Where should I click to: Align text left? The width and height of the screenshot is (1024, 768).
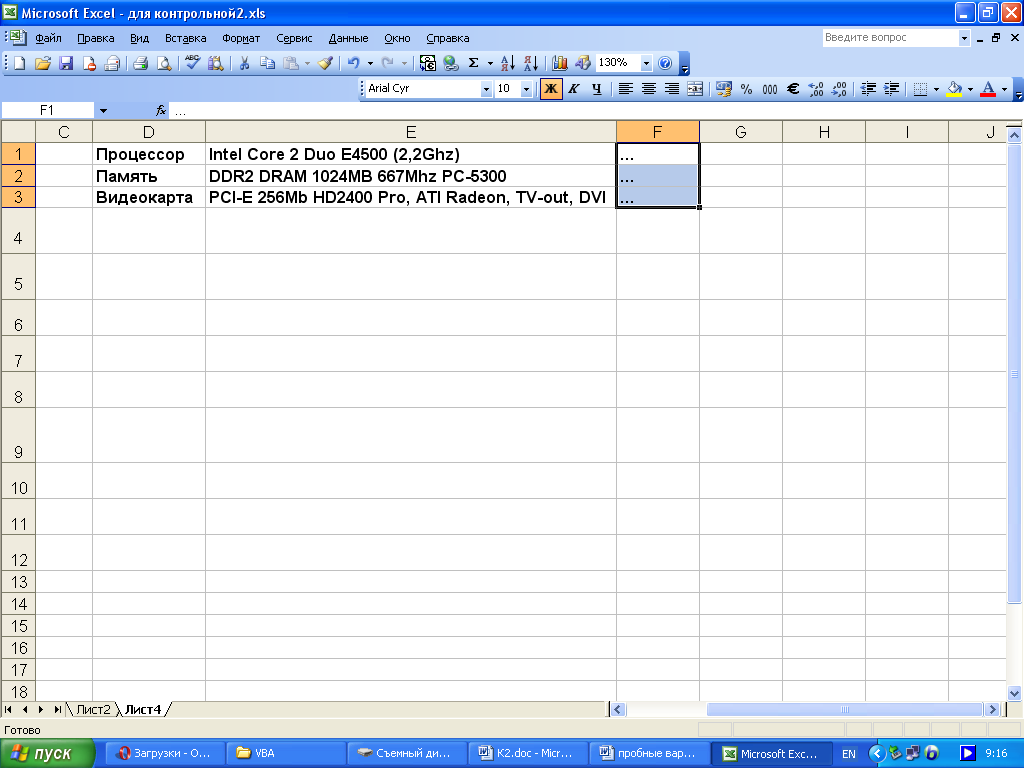[626, 89]
